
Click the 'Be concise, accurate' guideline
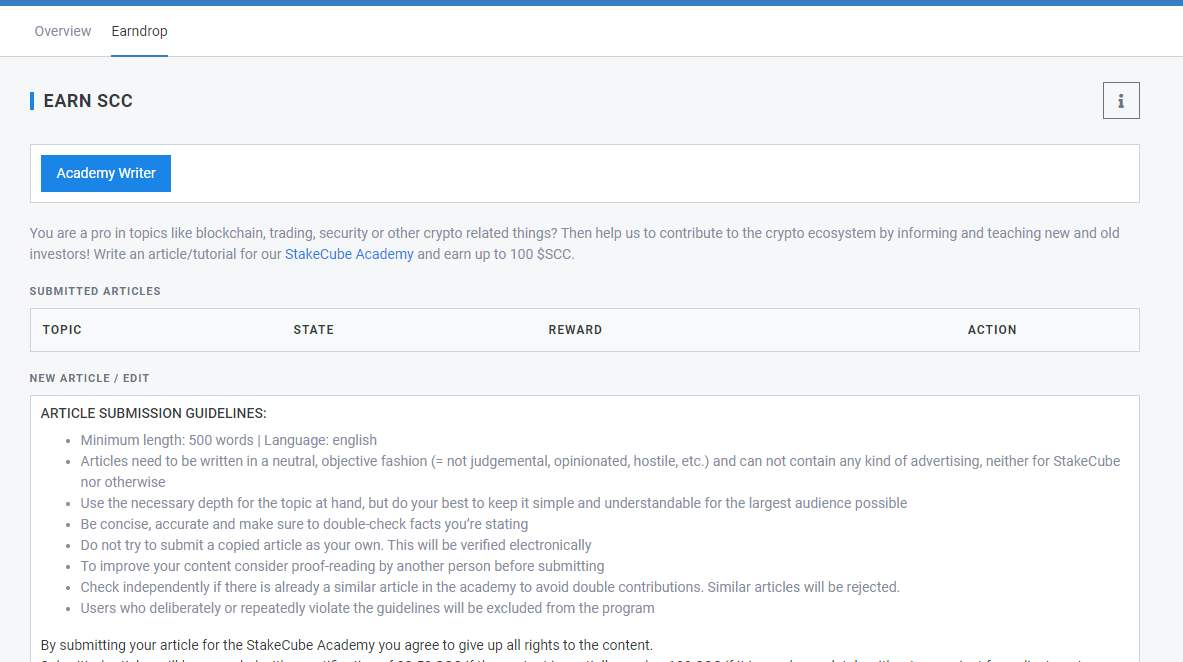point(304,524)
